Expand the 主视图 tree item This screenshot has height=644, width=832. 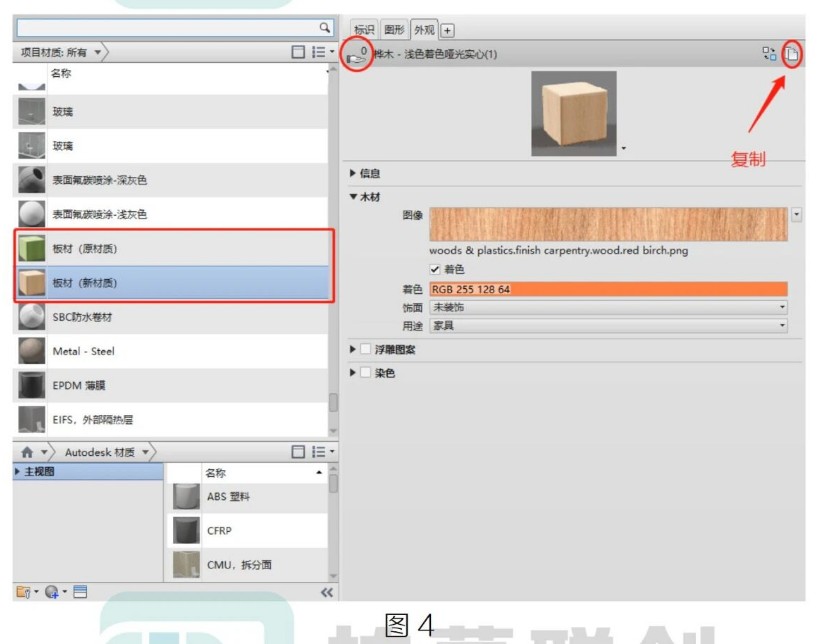click(x=18, y=471)
